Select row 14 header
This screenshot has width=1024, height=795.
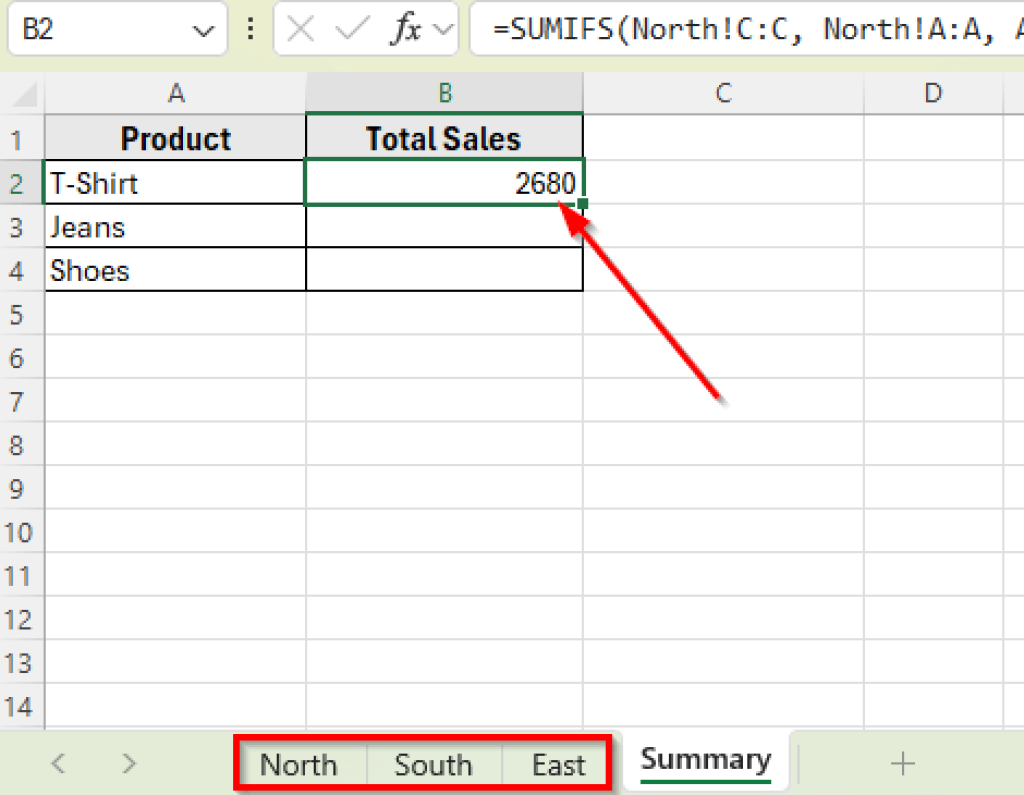[x=22, y=707]
